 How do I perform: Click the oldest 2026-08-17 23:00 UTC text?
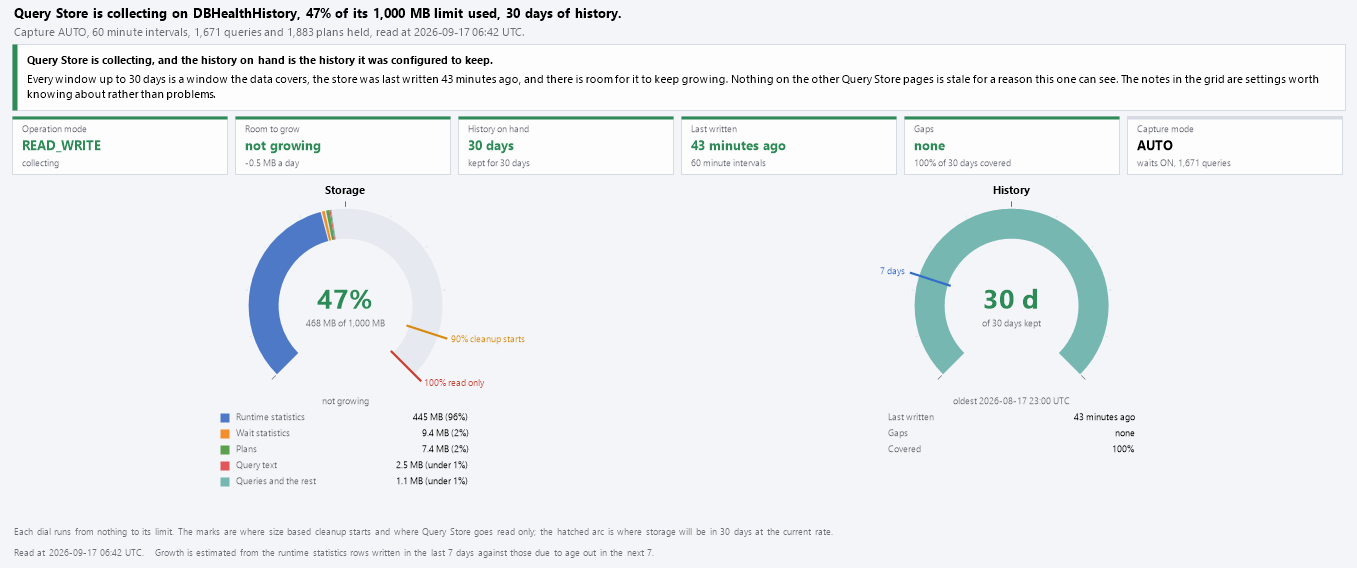[1011, 401]
